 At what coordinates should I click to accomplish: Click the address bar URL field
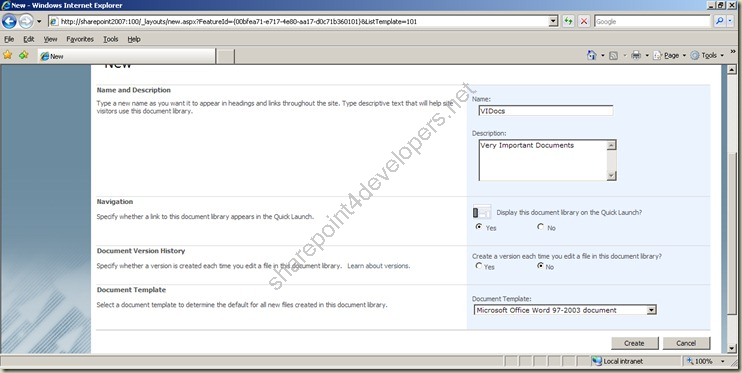tap(299, 21)
